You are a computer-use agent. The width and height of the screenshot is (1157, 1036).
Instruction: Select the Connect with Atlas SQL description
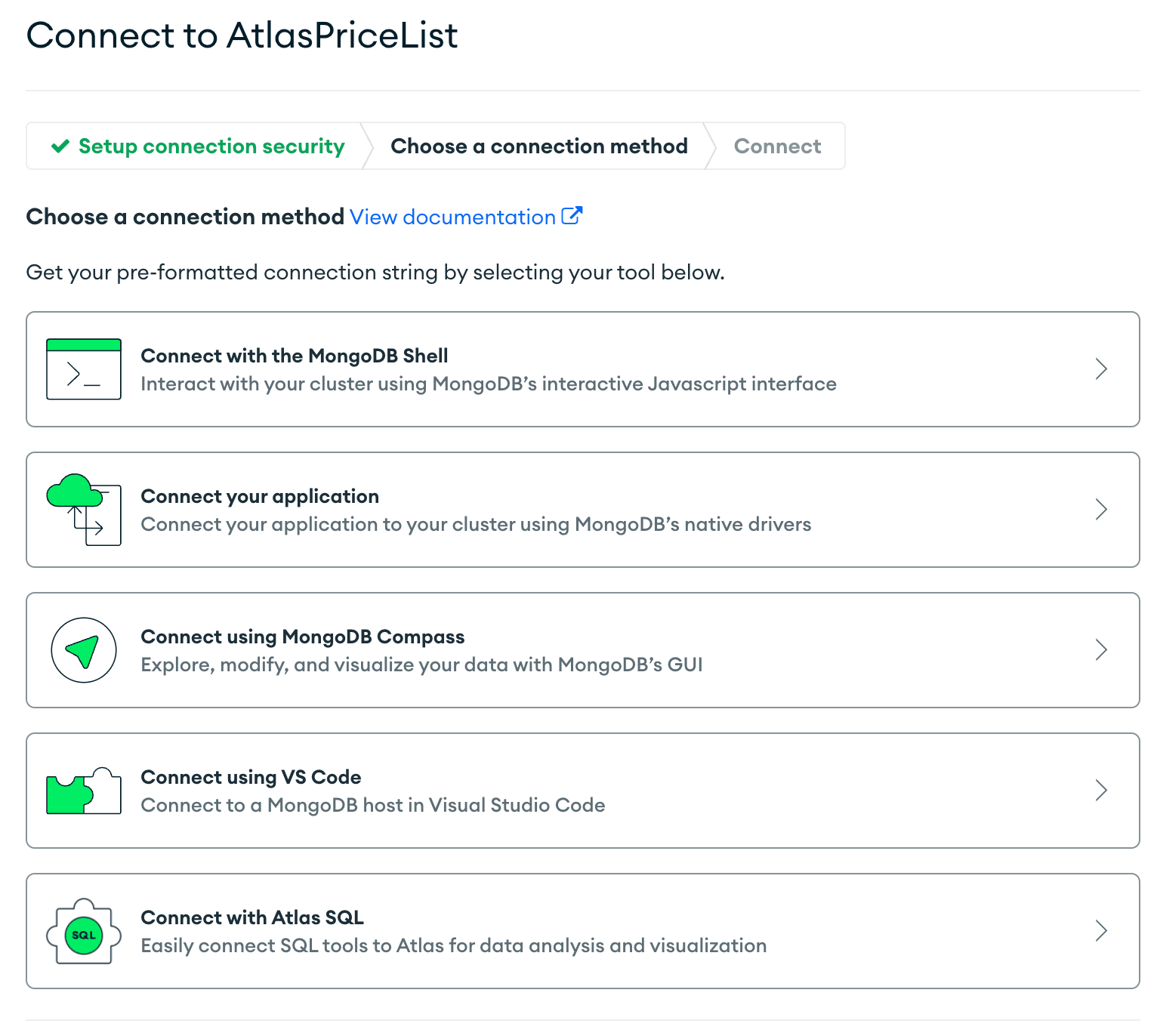(453, 945)
